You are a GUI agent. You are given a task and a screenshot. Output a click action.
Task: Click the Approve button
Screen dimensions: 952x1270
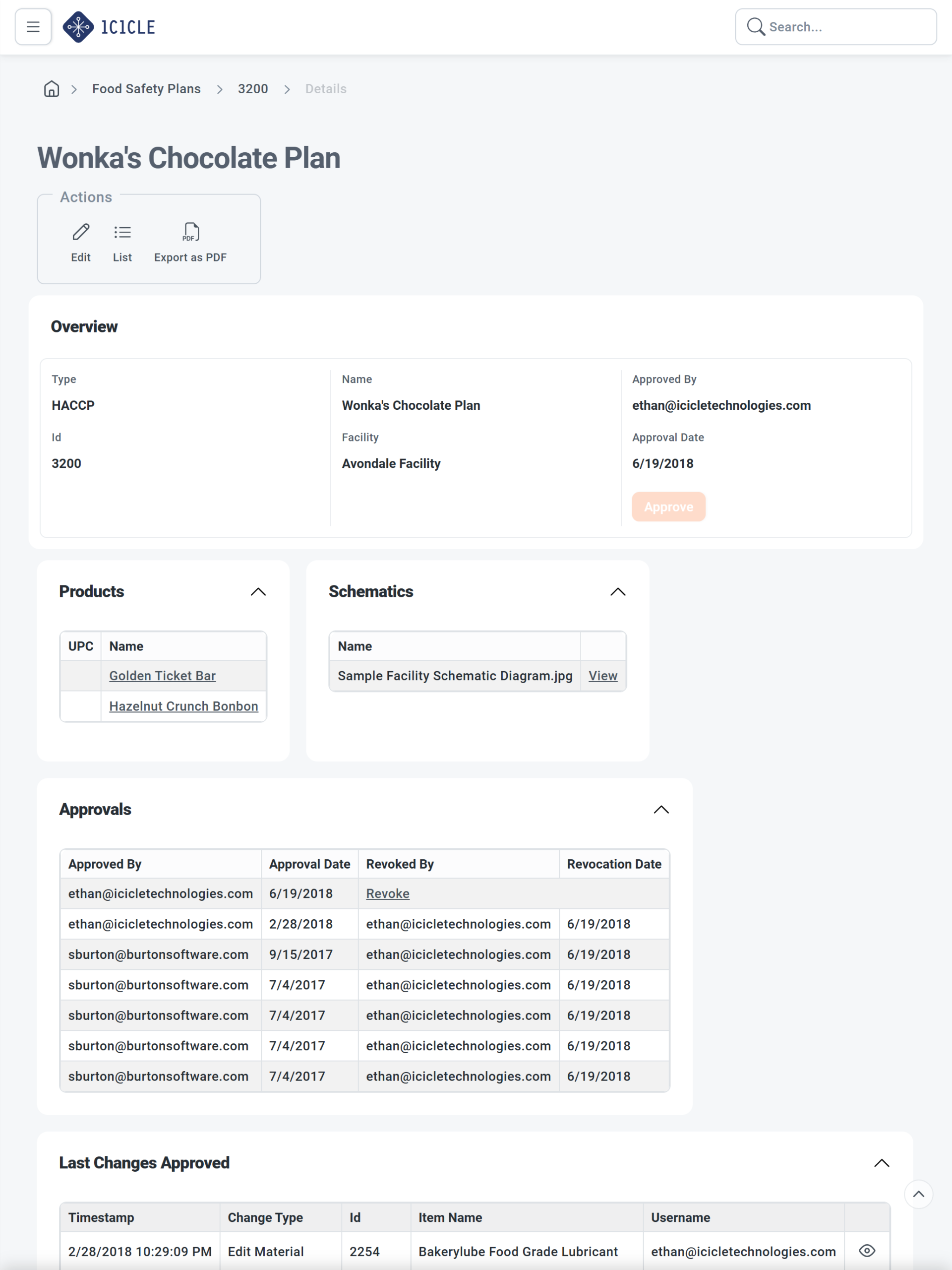pos(668,507)
